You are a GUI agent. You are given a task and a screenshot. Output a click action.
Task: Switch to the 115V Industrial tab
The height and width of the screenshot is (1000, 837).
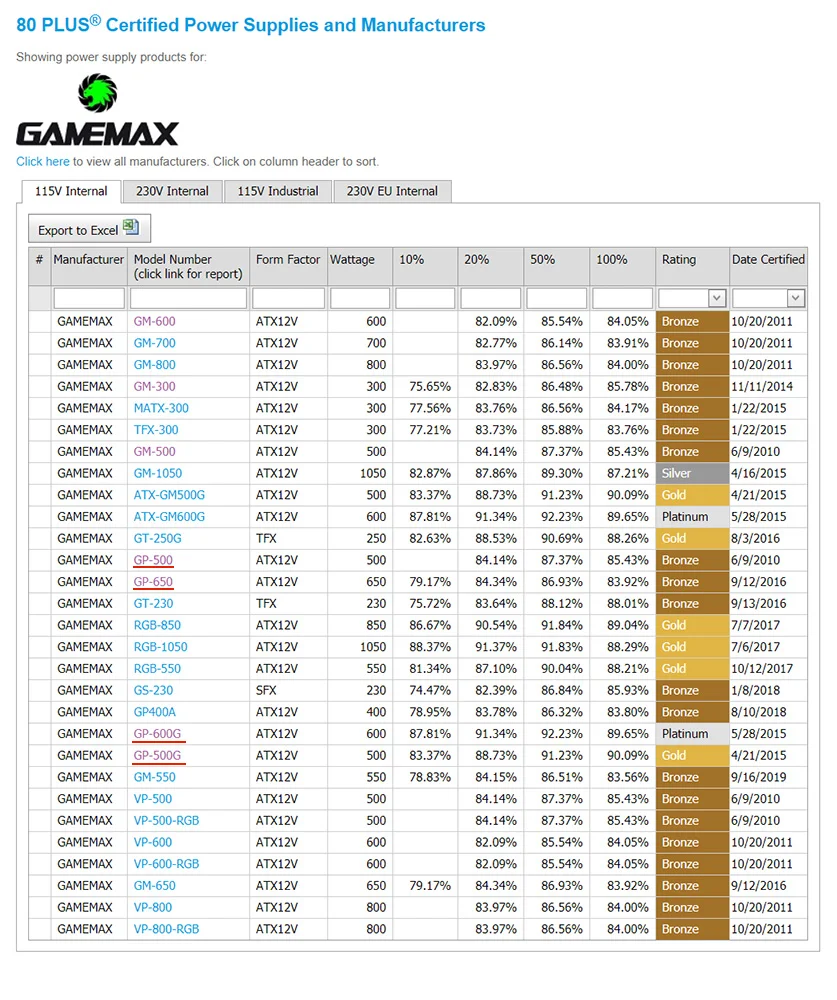pos(278,191)
